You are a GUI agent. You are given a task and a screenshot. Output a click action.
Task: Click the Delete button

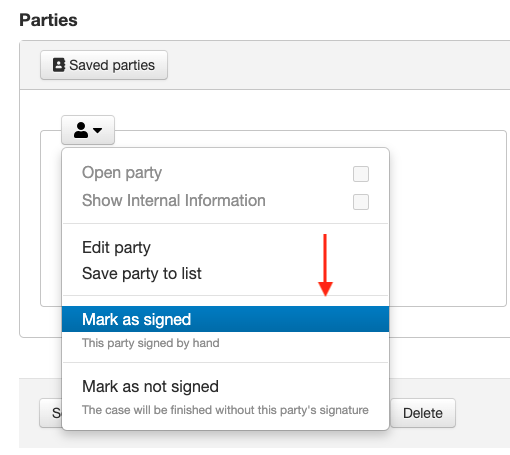(423, 413)
